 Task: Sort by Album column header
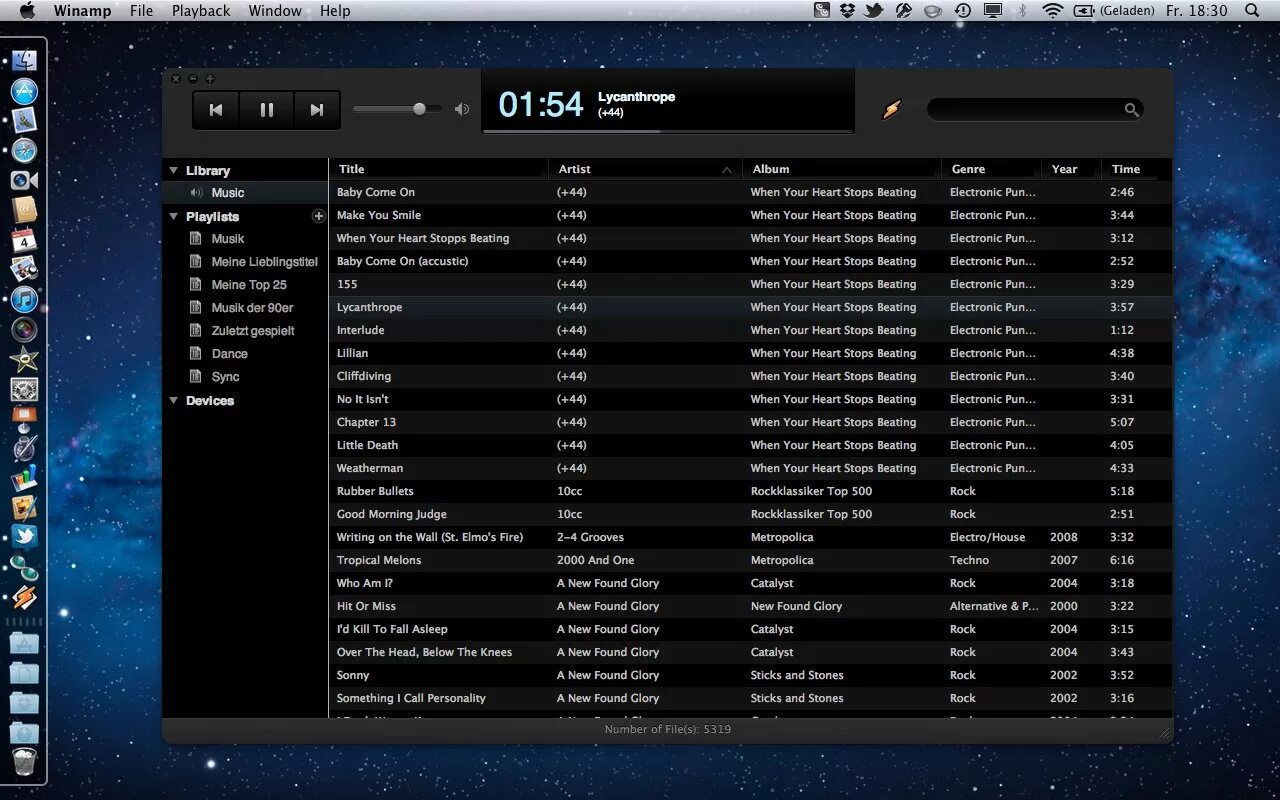[x=842, y=169]
